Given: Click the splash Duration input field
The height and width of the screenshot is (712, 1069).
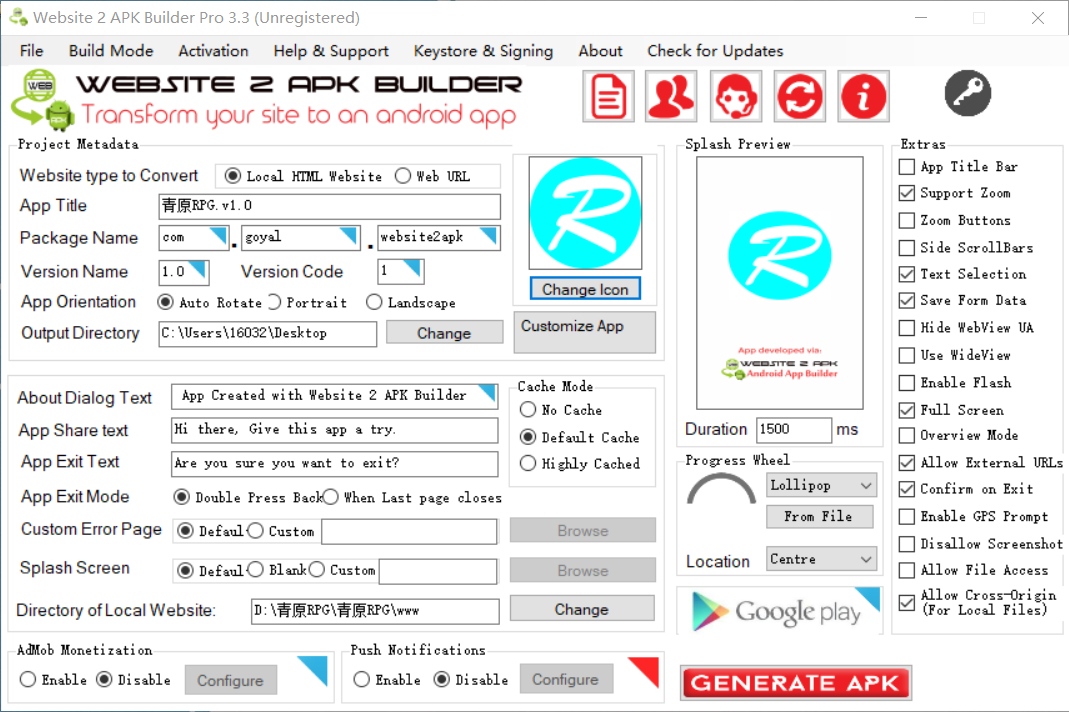Looking at the screenshot, I should [794, 430].
